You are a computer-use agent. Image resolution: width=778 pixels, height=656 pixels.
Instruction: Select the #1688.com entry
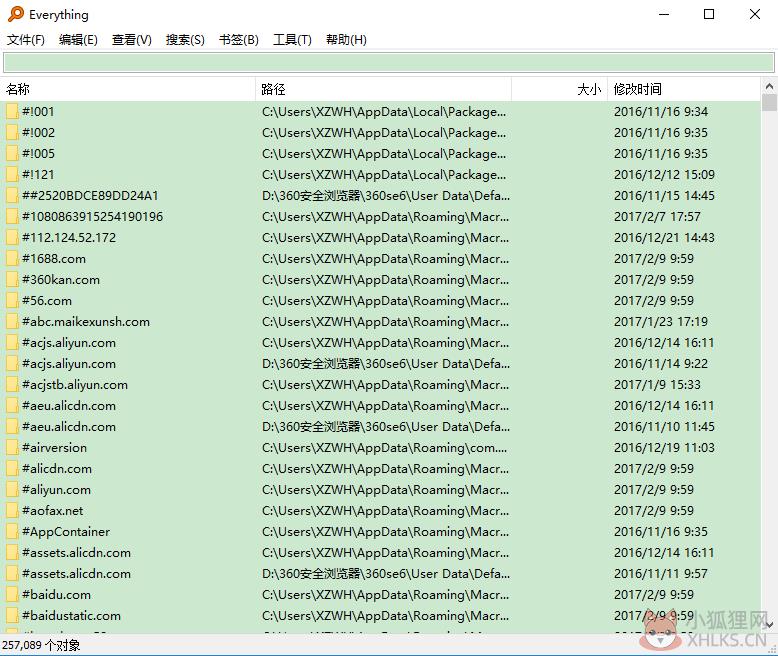click(x=54, y=259)
